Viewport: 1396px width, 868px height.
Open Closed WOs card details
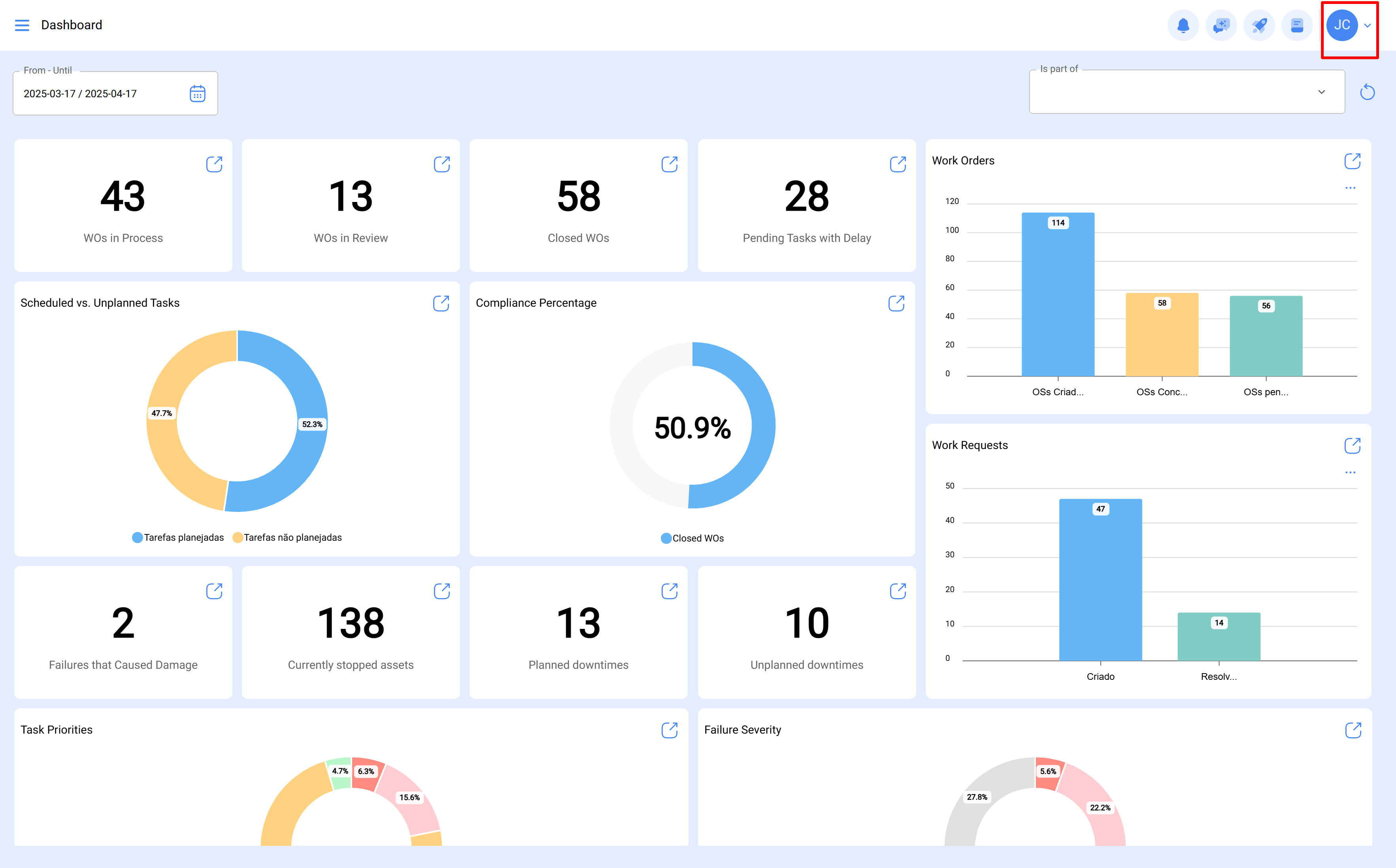pyautogui.click(x=669, y=164)
